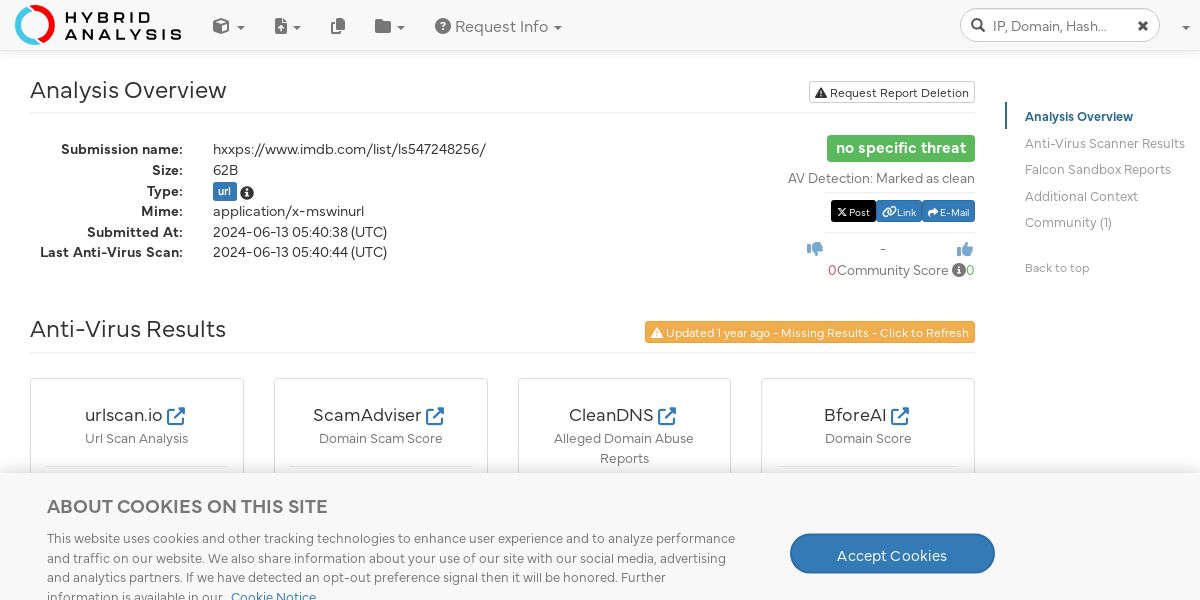Open the Cookie Notice link

[273, 596]
